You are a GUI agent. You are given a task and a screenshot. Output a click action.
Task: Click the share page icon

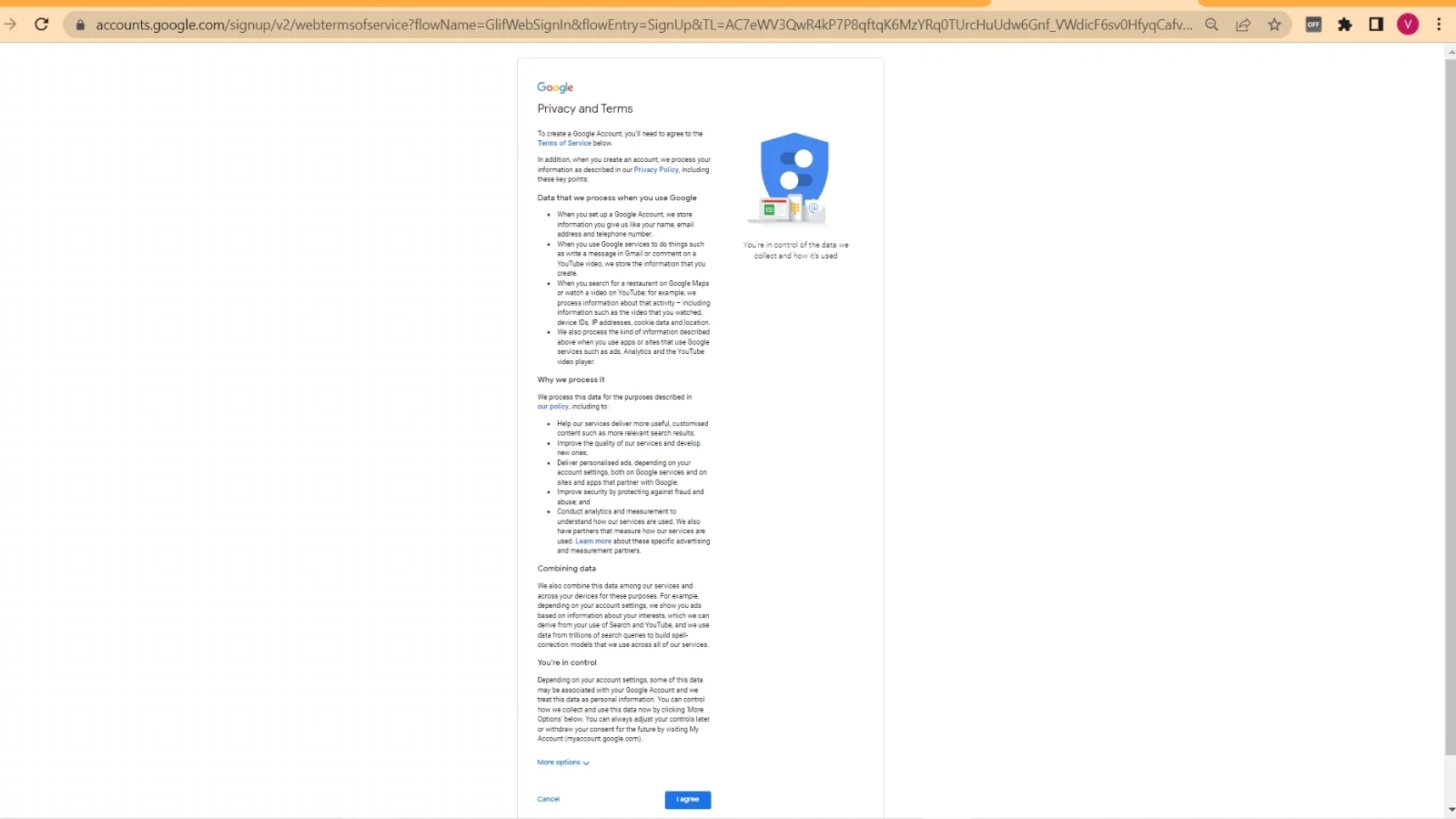(1243, 25)
